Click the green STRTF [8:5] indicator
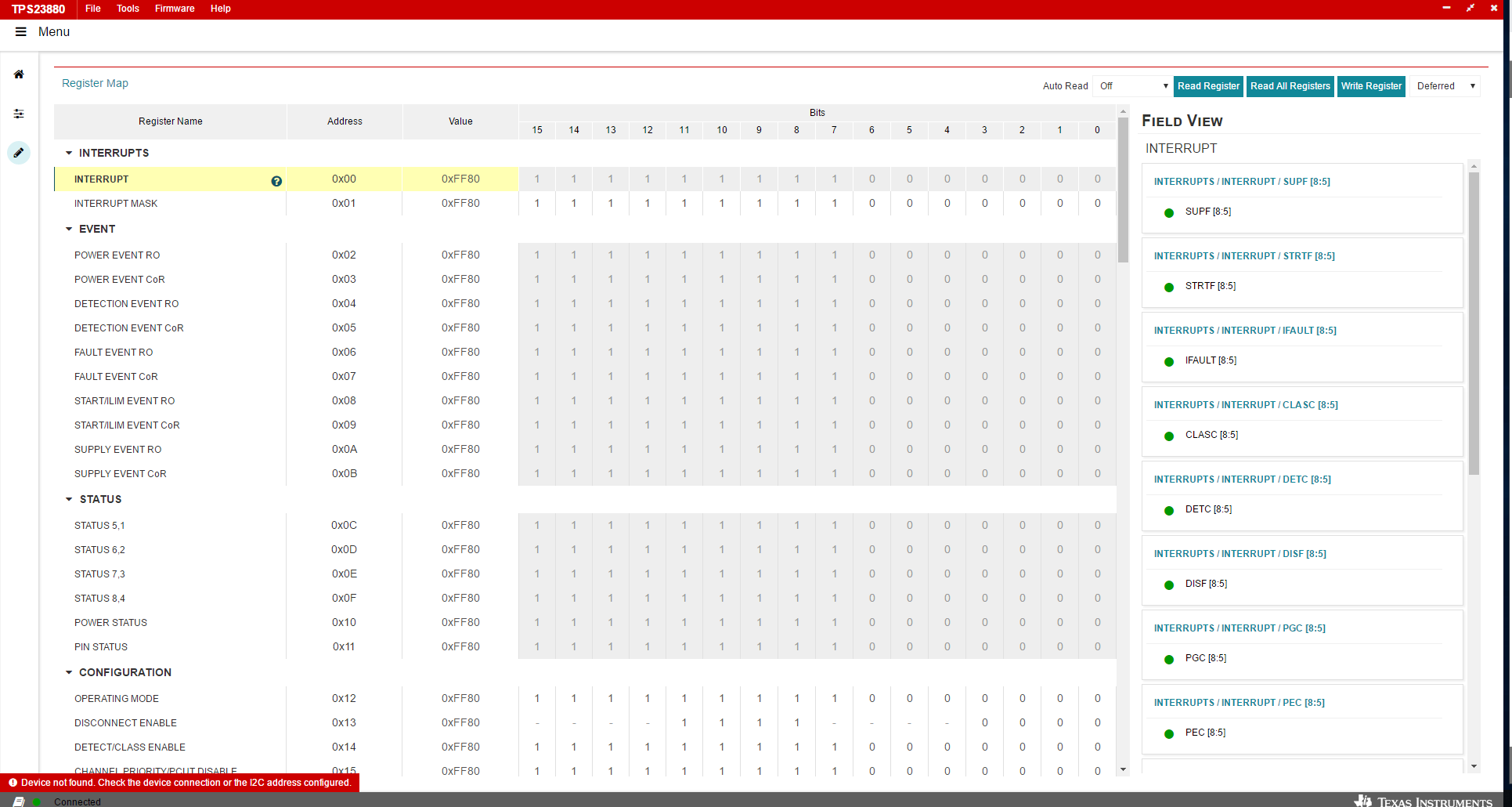Image resolution: width=1512 pixels, height=807 pixels. [1169, 287]
